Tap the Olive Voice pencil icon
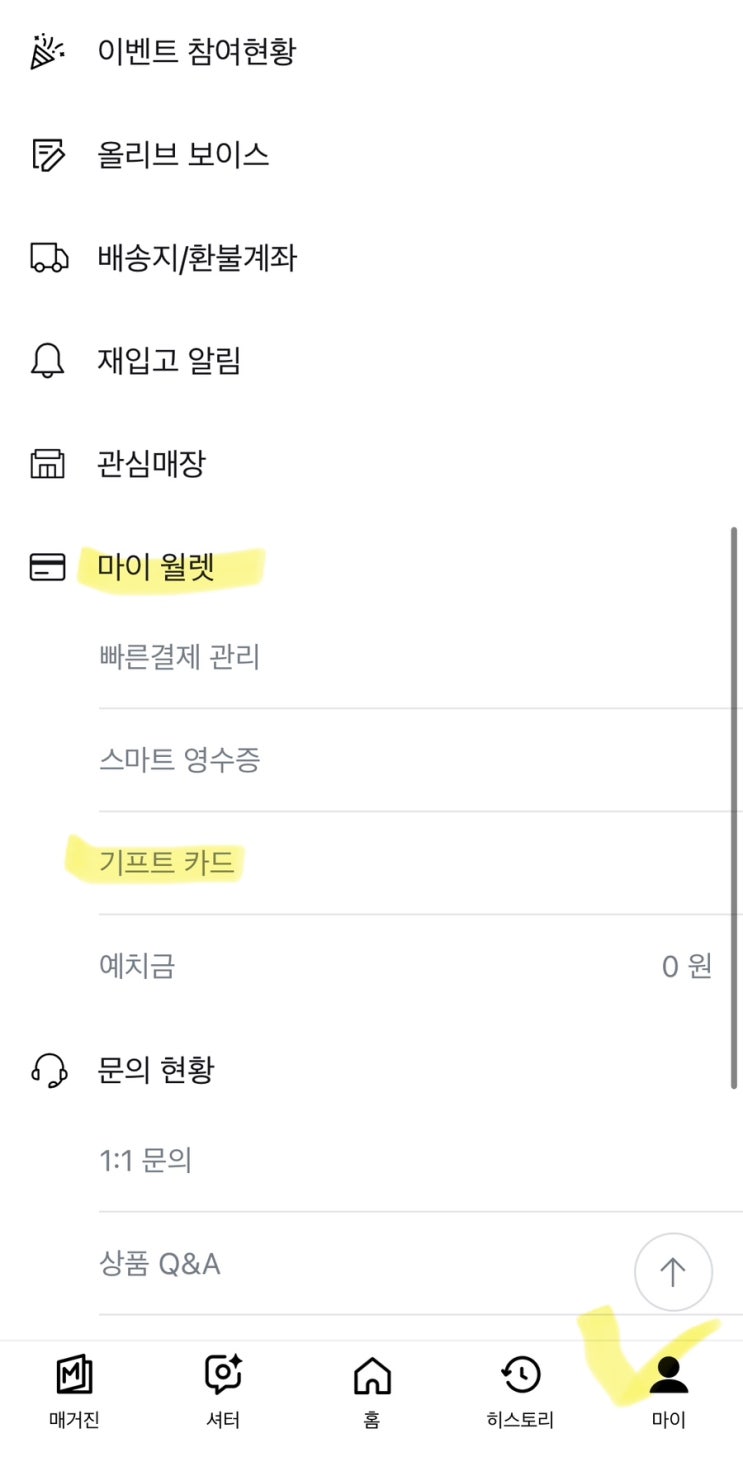Image resolution: width=743 pixels, height=1457 pixels. pyautogui.click(x=48, y=155)
